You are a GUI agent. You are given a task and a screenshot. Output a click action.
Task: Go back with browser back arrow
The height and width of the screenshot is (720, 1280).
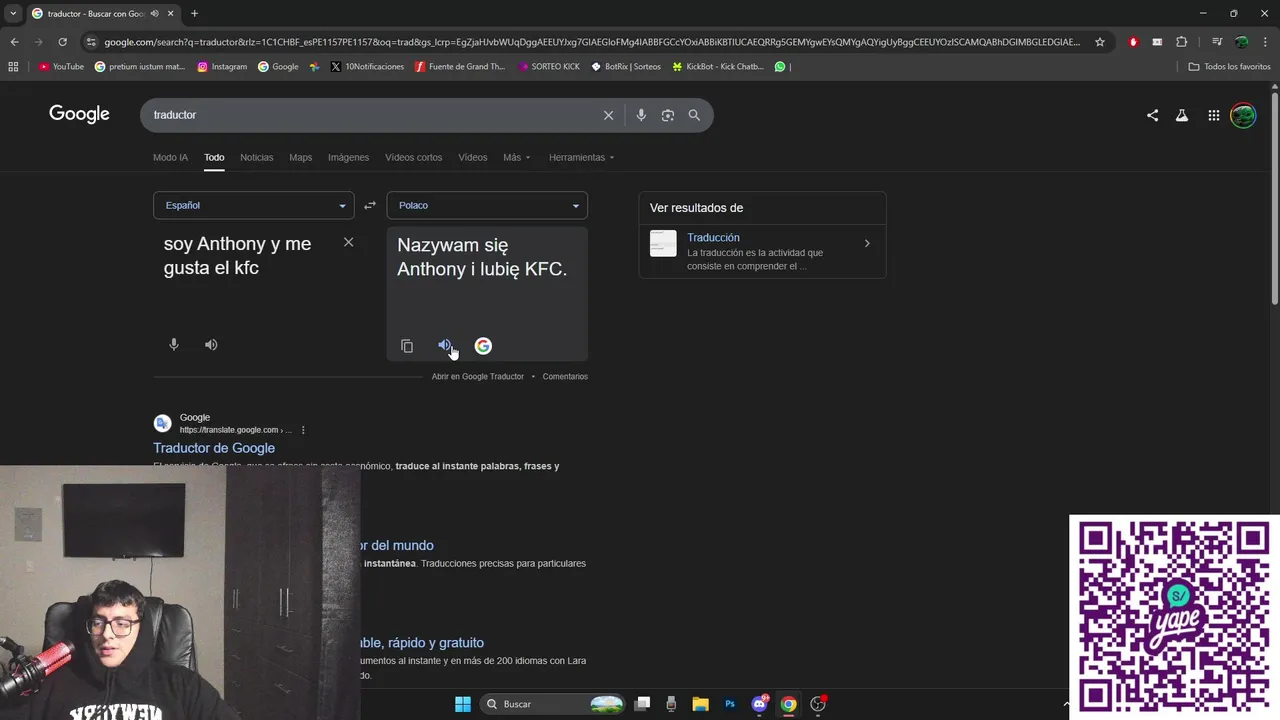pos(14,42)
